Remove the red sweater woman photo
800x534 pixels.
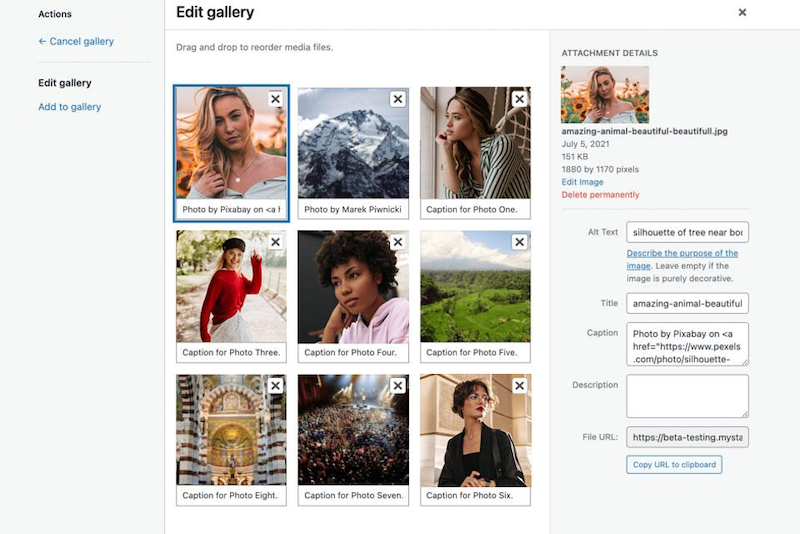[276, 242]
